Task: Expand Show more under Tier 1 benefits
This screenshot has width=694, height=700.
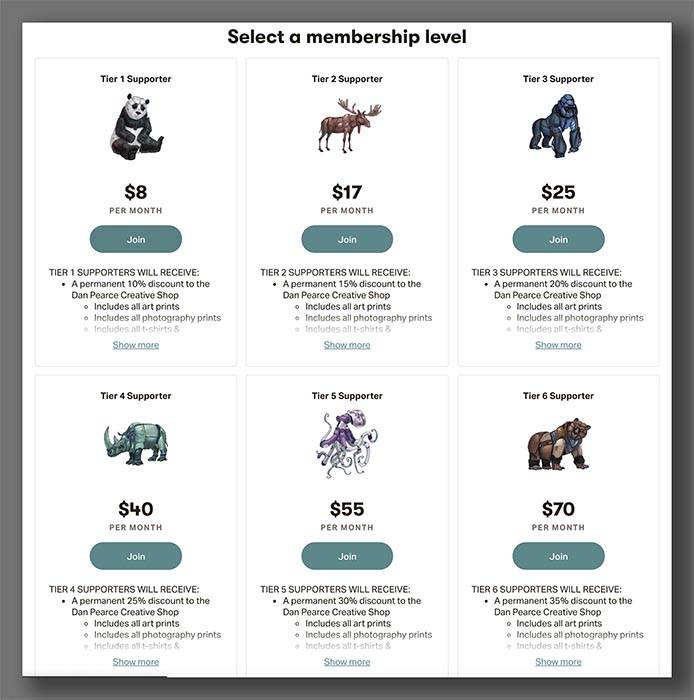Action: (136, 345)
